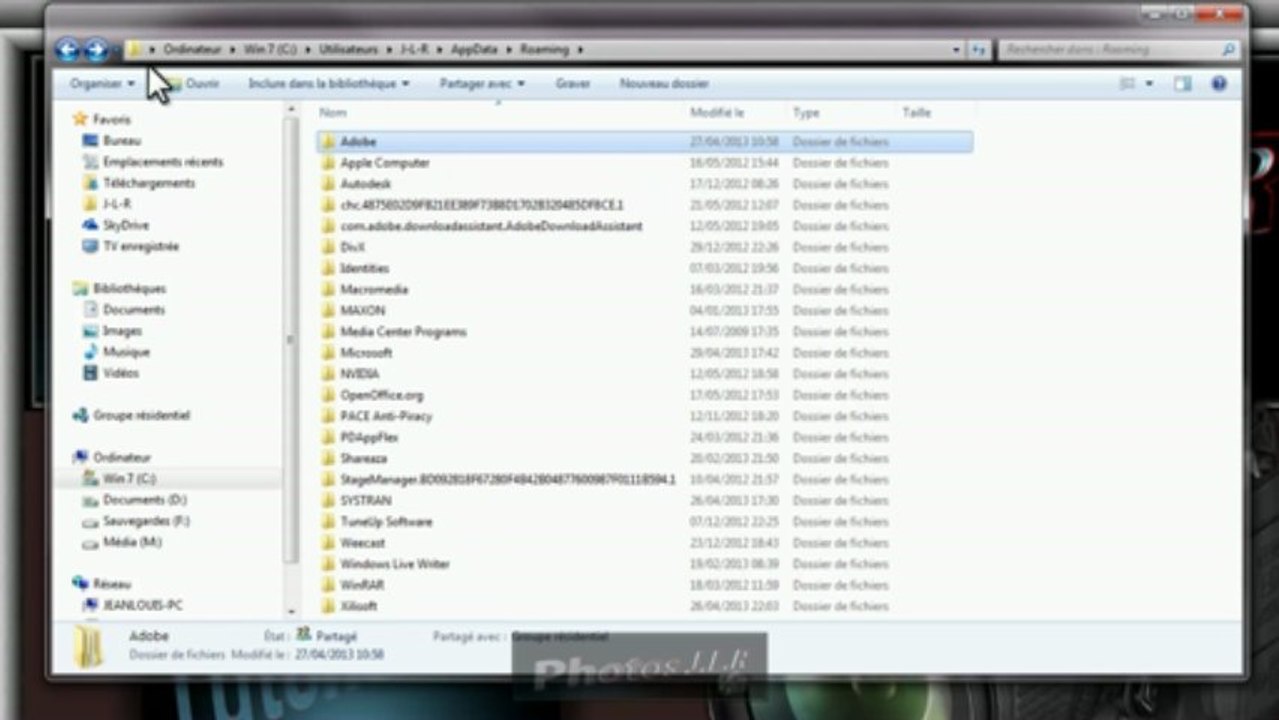
Task: Select Favoris star icon in sidebar
Action: point(80,119)
